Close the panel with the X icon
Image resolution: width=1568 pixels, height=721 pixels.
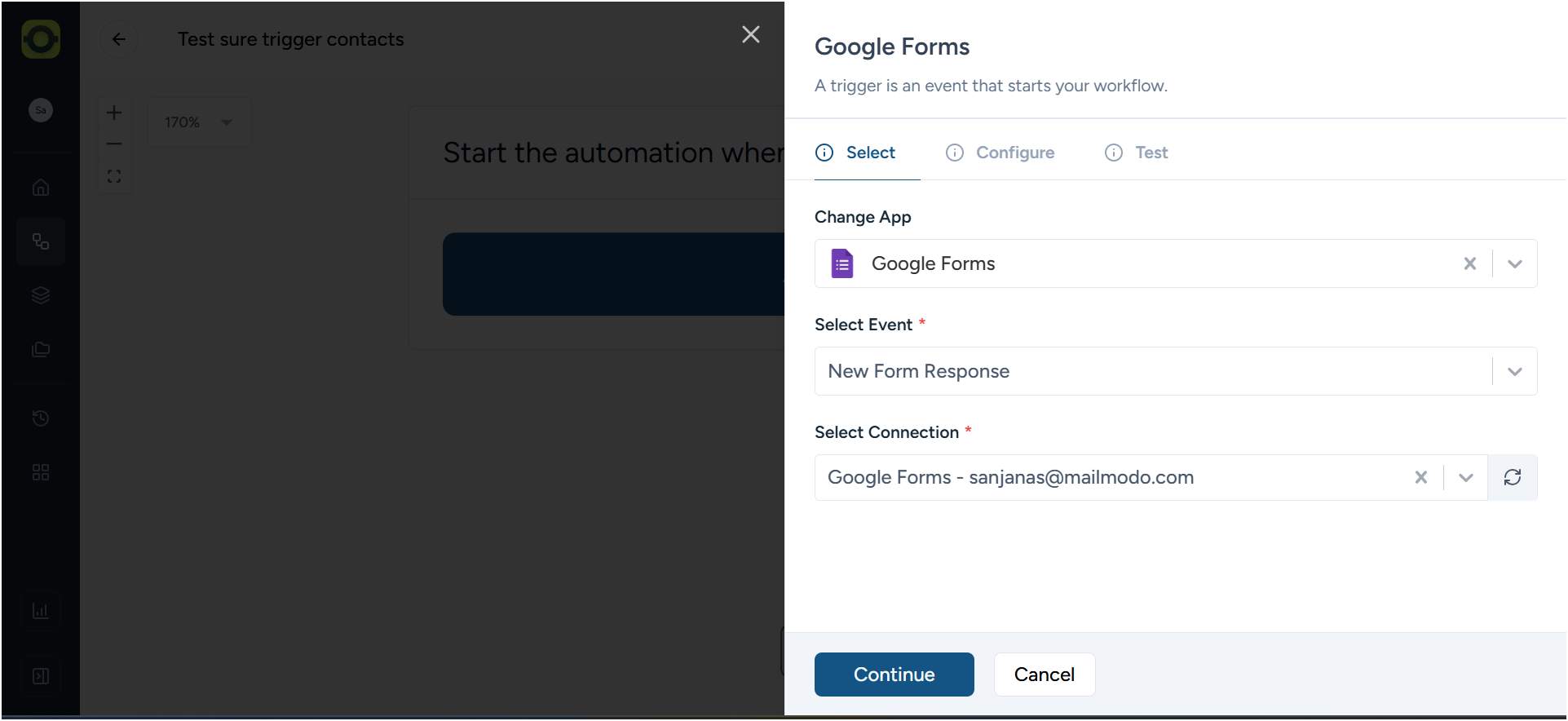tap(751, 34)
